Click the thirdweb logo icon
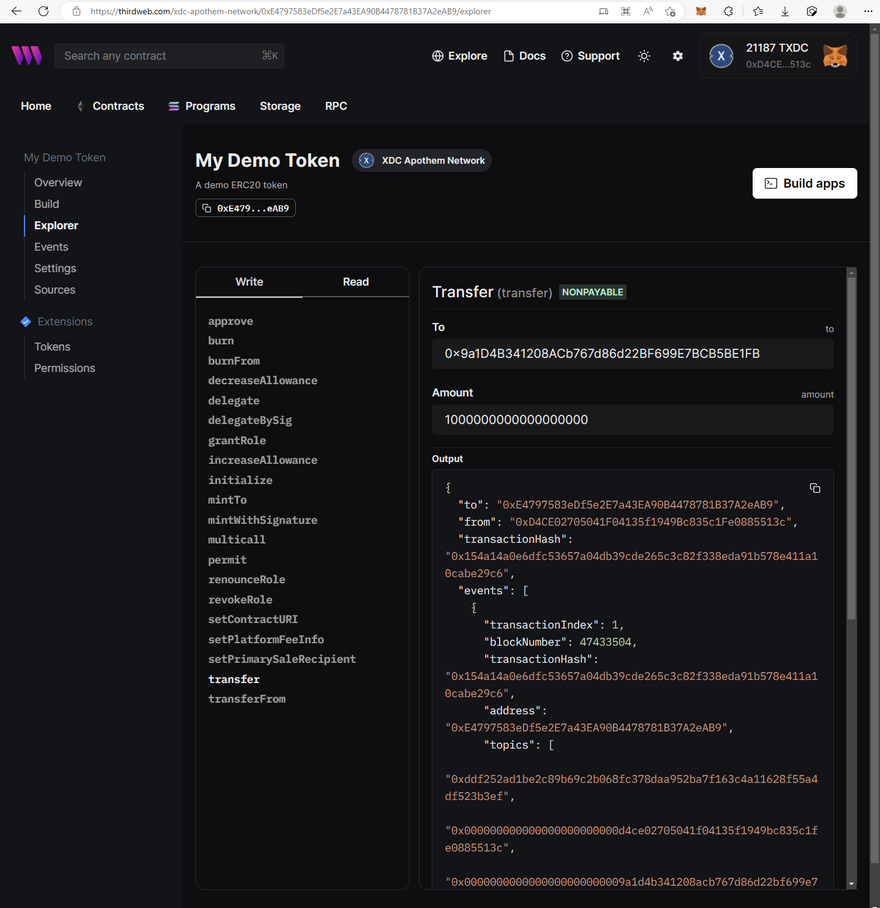880x908 pixels. [x=27, y=56]
